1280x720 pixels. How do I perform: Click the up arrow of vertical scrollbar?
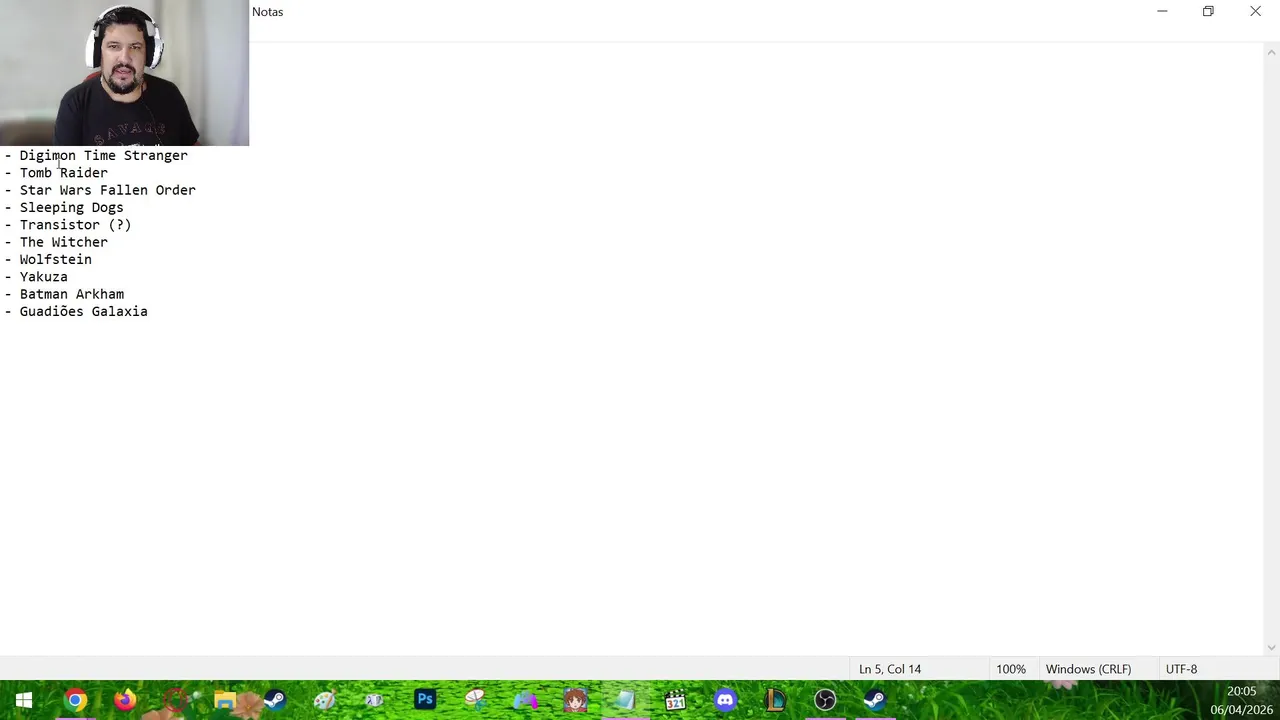tap(1272, 51)
